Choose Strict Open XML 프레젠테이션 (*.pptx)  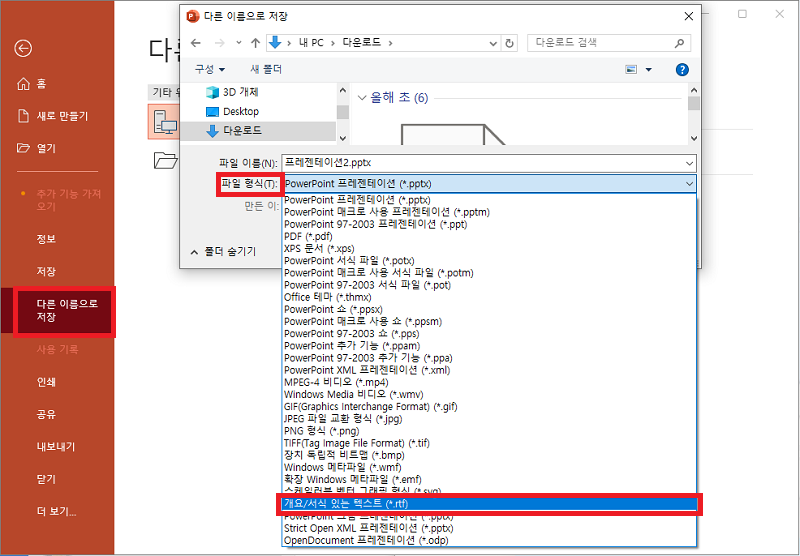[368, 528]
